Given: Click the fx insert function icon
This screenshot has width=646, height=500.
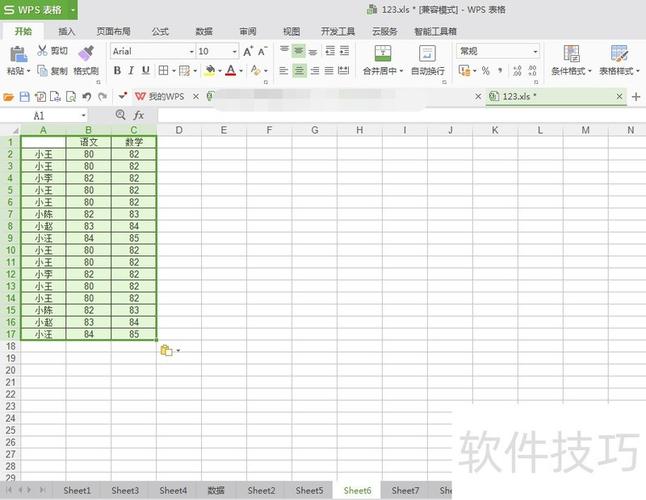Looking at the screenshot, I should pos(138,115).
